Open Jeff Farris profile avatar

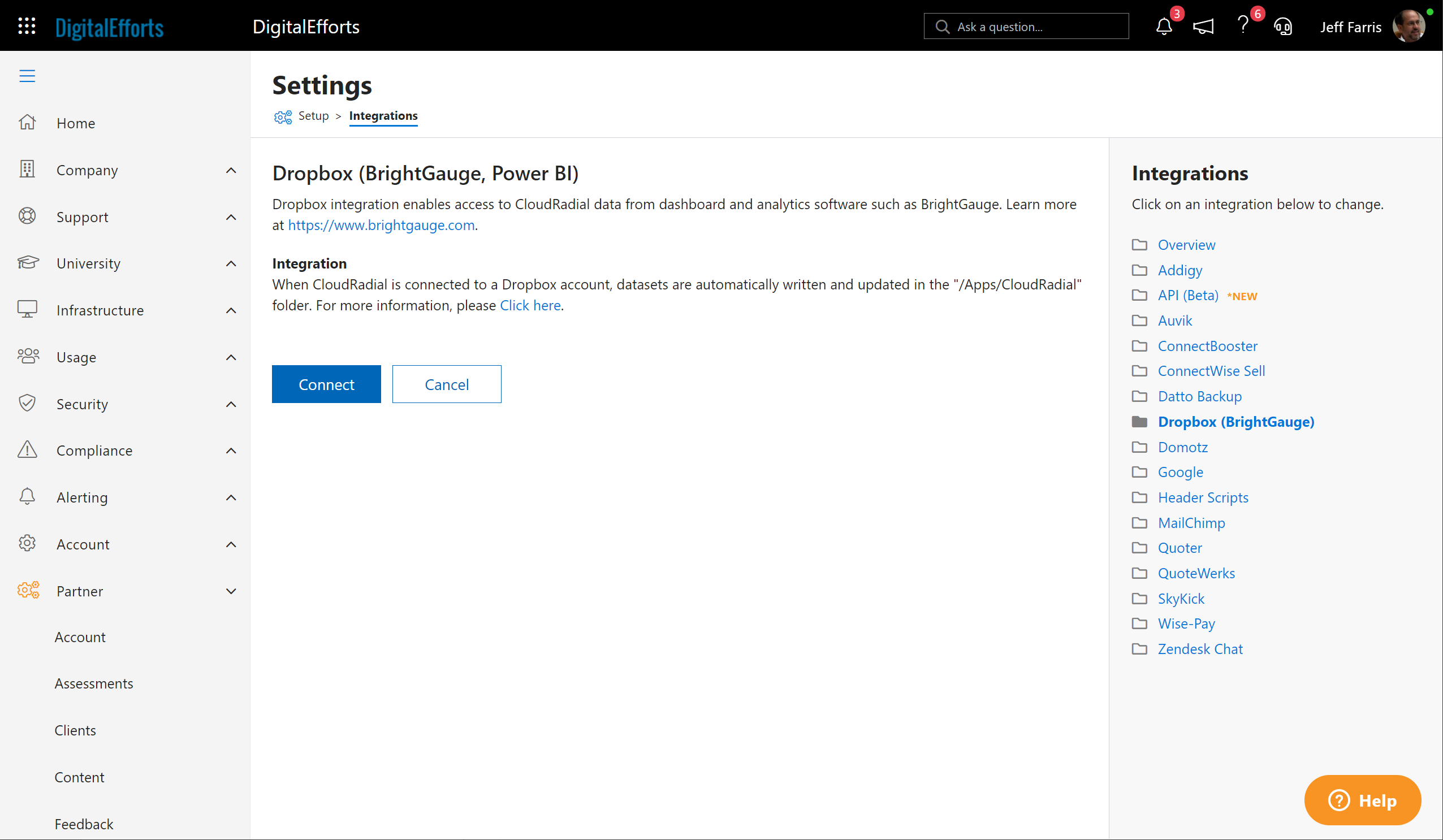(x=1409, y=27)
